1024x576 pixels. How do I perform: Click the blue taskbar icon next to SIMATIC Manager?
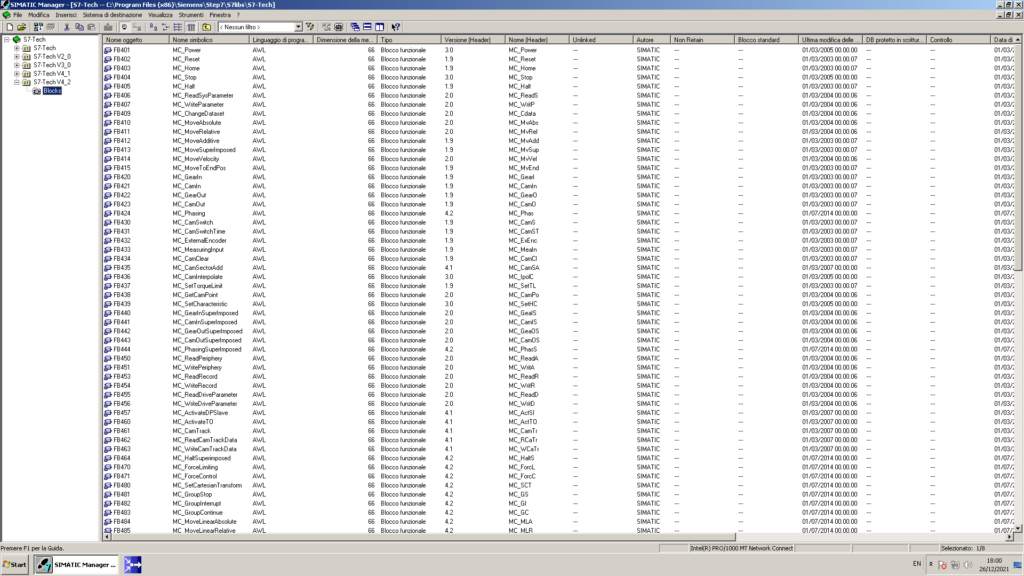tap(133, 564)
